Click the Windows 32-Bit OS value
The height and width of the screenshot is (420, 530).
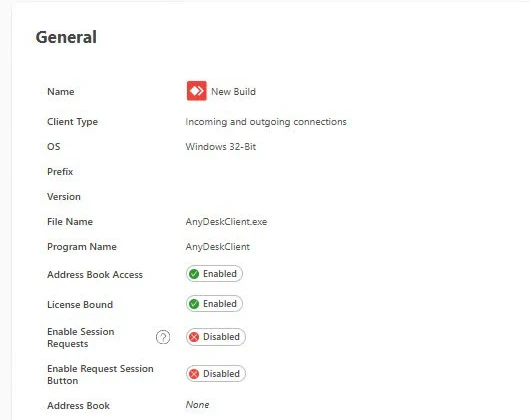[x=221, y=147]
